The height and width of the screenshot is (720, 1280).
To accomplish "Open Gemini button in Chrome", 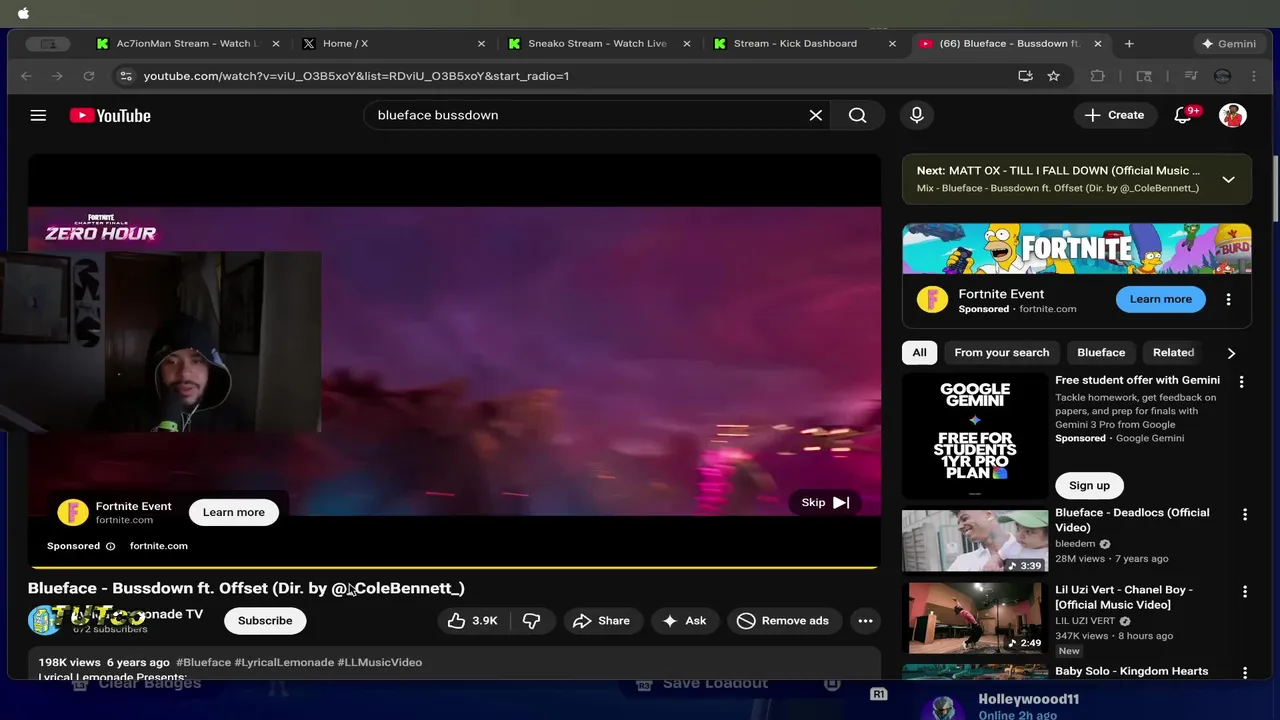I will (1229, 44).
